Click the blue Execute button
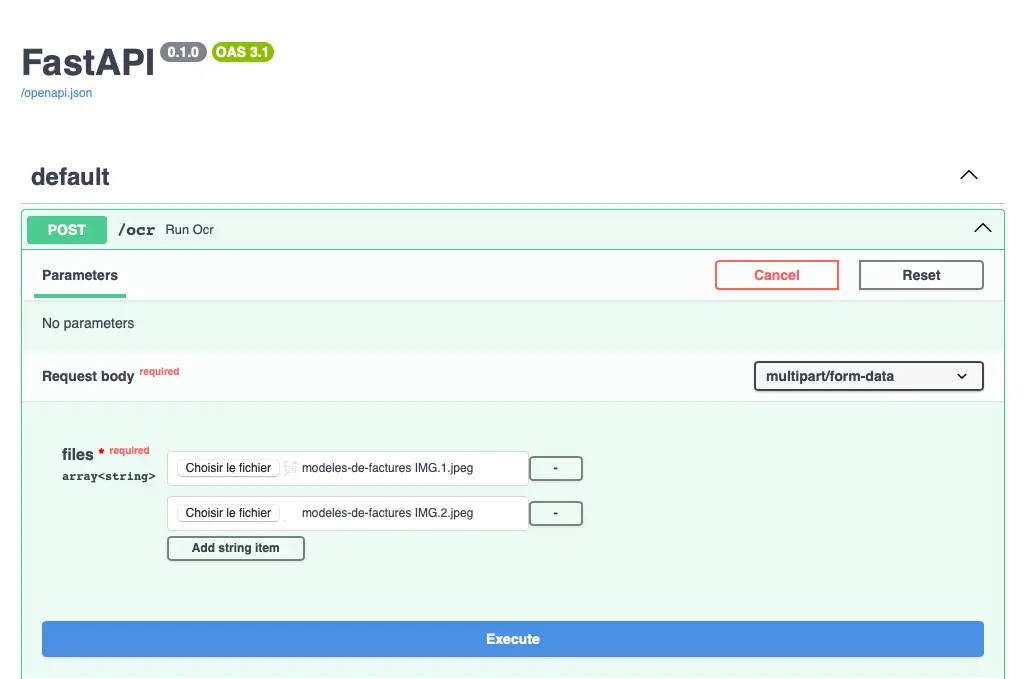 pos(513,639)
